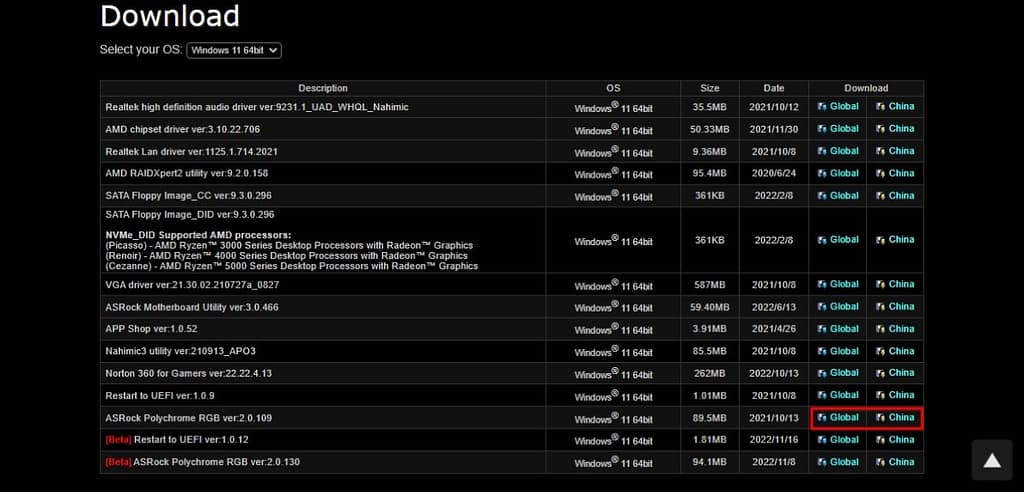This screenshot has width=1024, height=492.
Task: Download Realtek audio driver via China link
Action: coord(895,107)
